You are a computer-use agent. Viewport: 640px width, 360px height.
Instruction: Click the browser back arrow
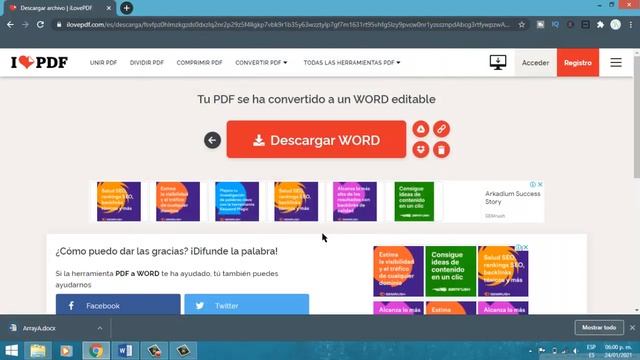pos(10,24)
